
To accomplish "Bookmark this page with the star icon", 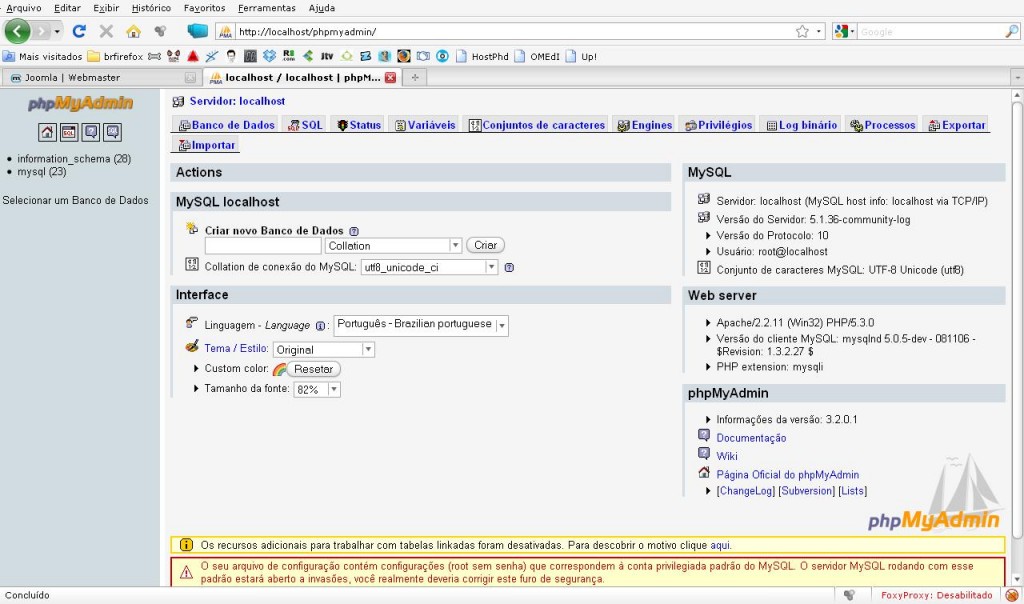I will [x=802, y=31].
